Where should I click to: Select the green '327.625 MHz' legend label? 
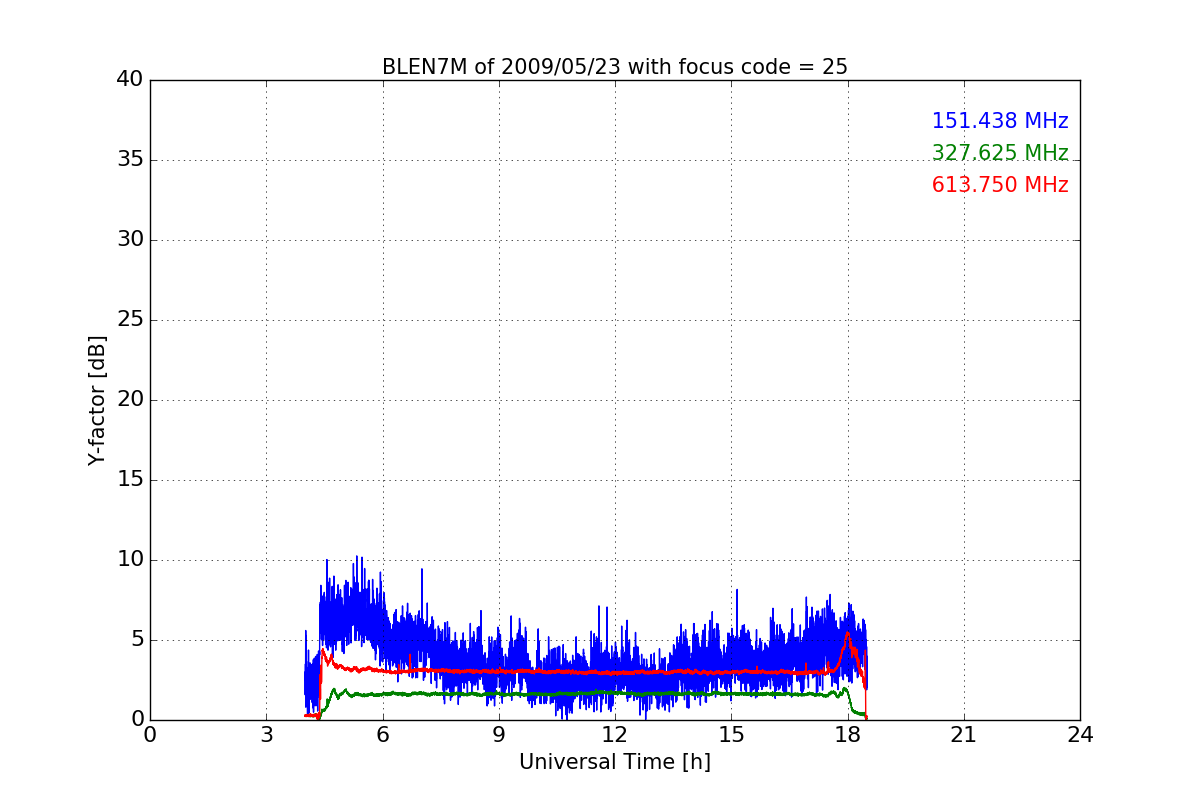tap(1000, 153)
